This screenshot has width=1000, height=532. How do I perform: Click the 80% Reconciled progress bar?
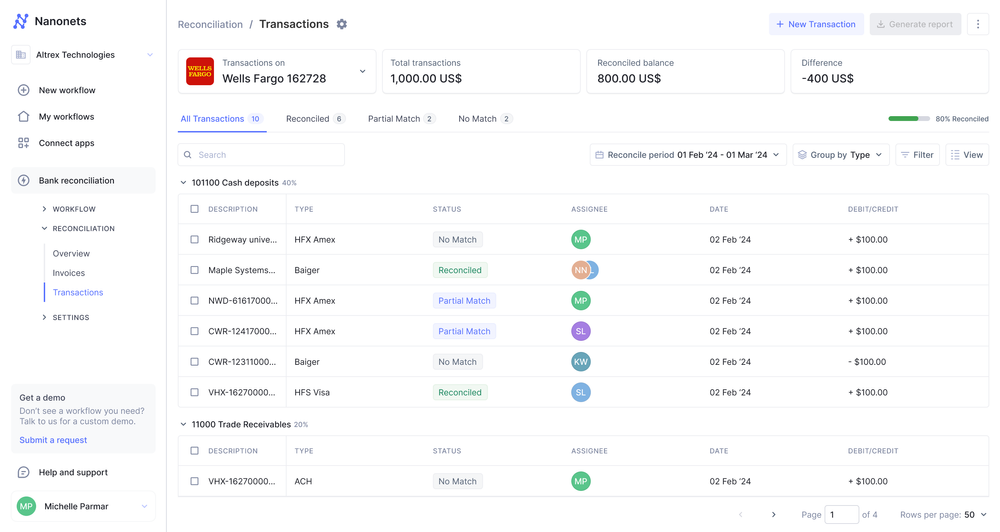(x=908, y=119)
